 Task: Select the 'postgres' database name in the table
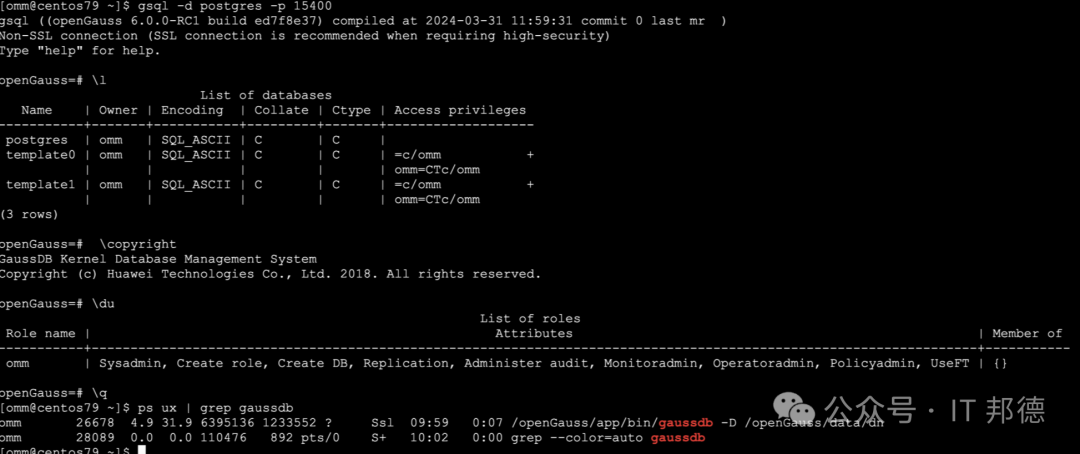point(37,140)
